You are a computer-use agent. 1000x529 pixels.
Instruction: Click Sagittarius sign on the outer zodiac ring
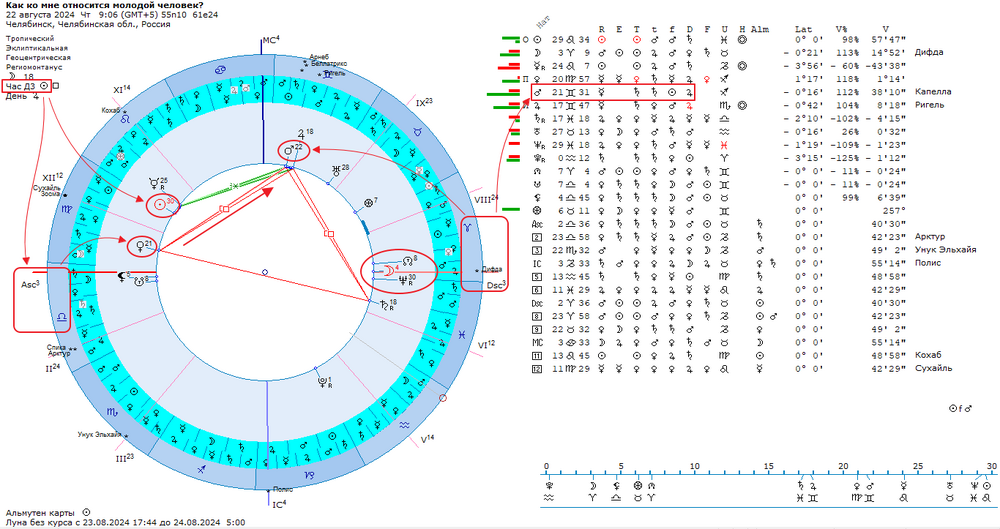click(x=202, y=469)
